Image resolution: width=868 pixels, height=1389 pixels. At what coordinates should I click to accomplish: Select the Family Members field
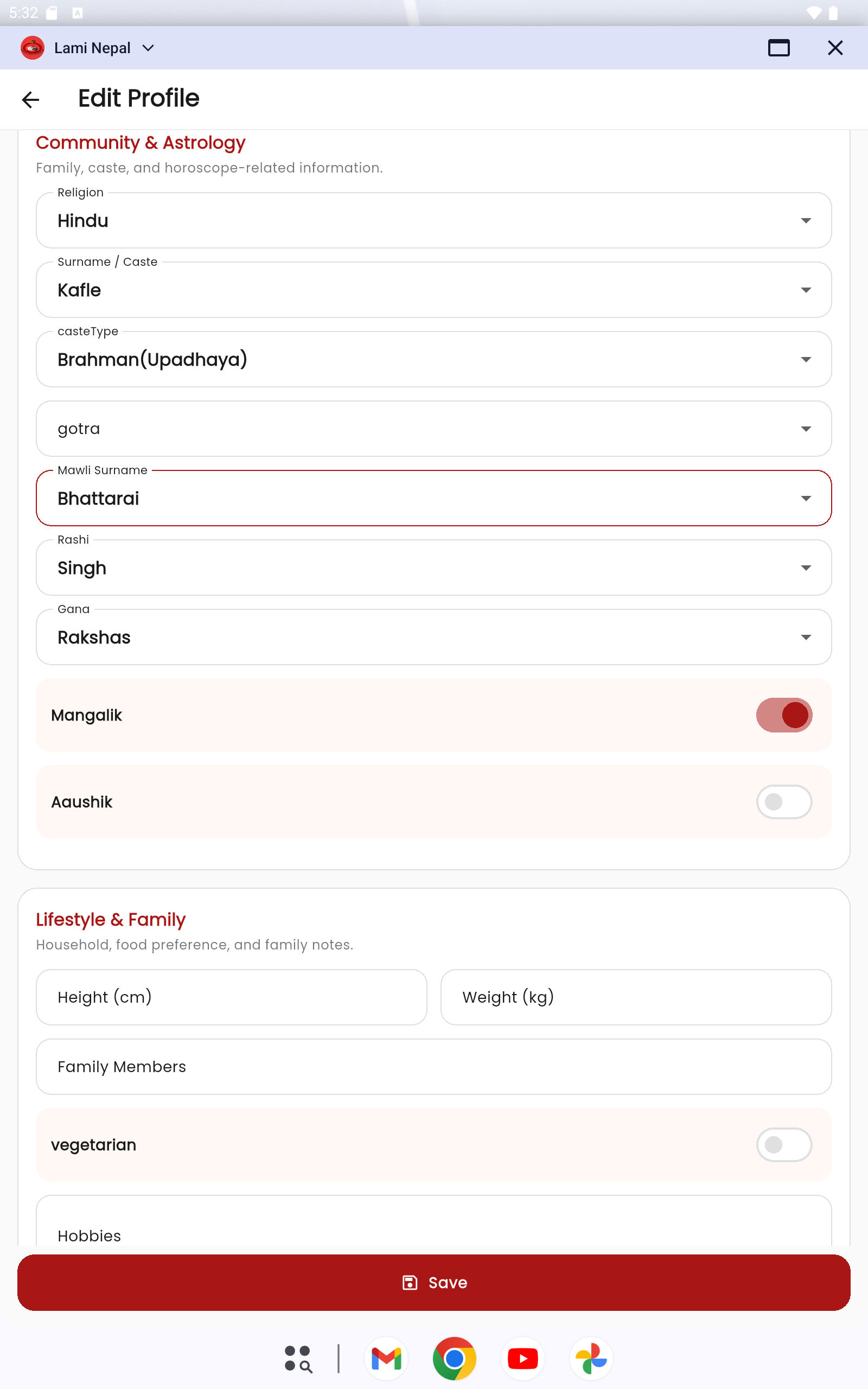click(x=433, y=1066)
